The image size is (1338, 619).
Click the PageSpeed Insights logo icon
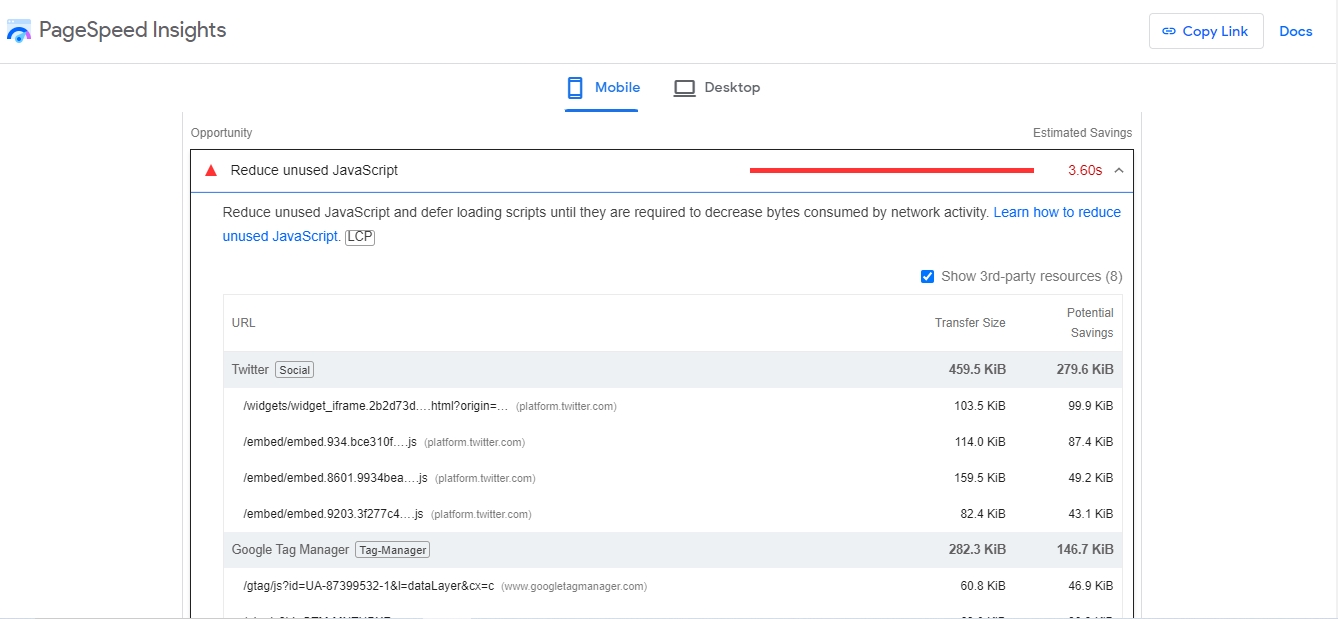tap(19, 30)
